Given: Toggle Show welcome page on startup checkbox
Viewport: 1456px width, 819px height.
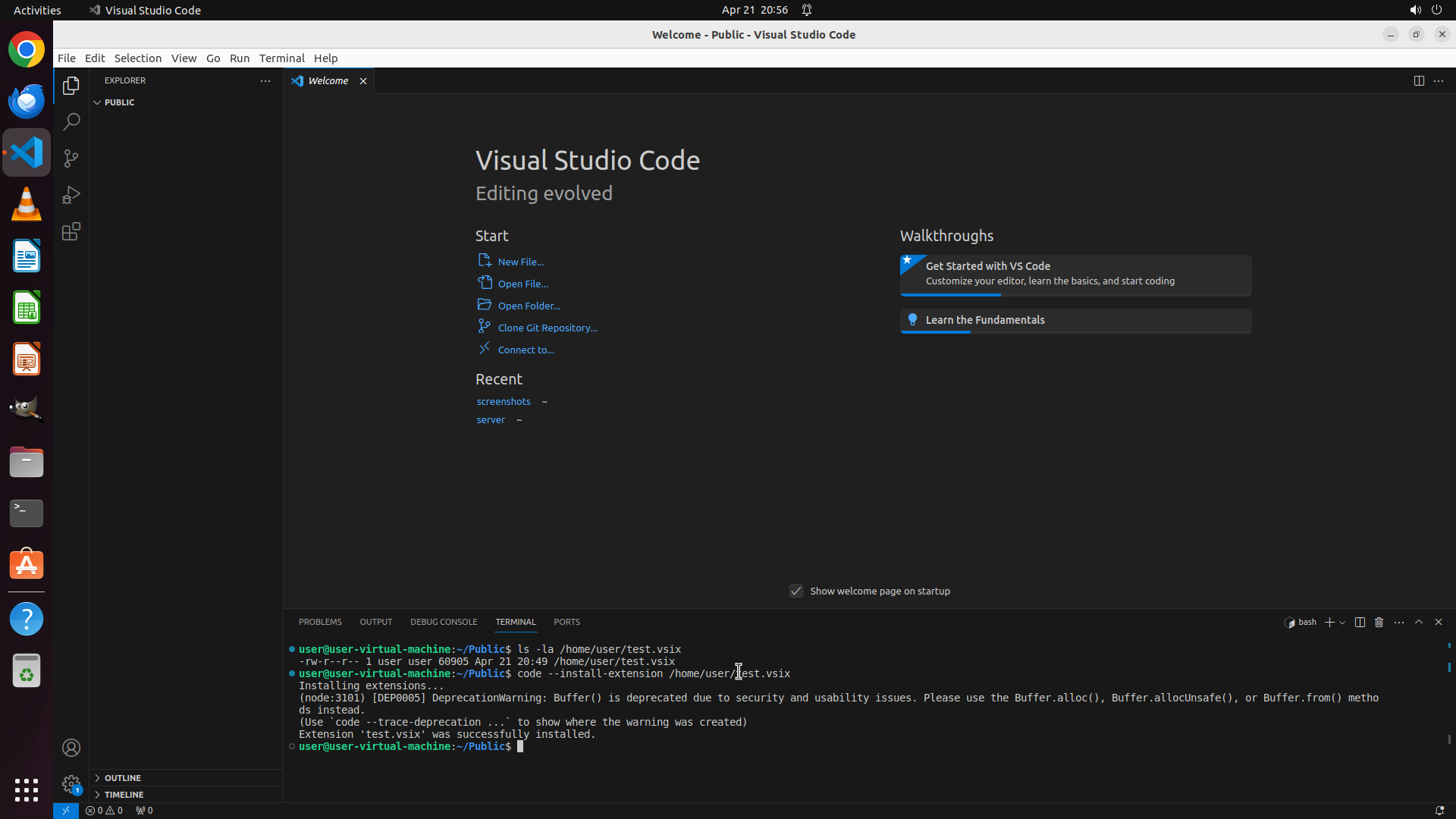Looking at the screenshot, I should (796, 591).
